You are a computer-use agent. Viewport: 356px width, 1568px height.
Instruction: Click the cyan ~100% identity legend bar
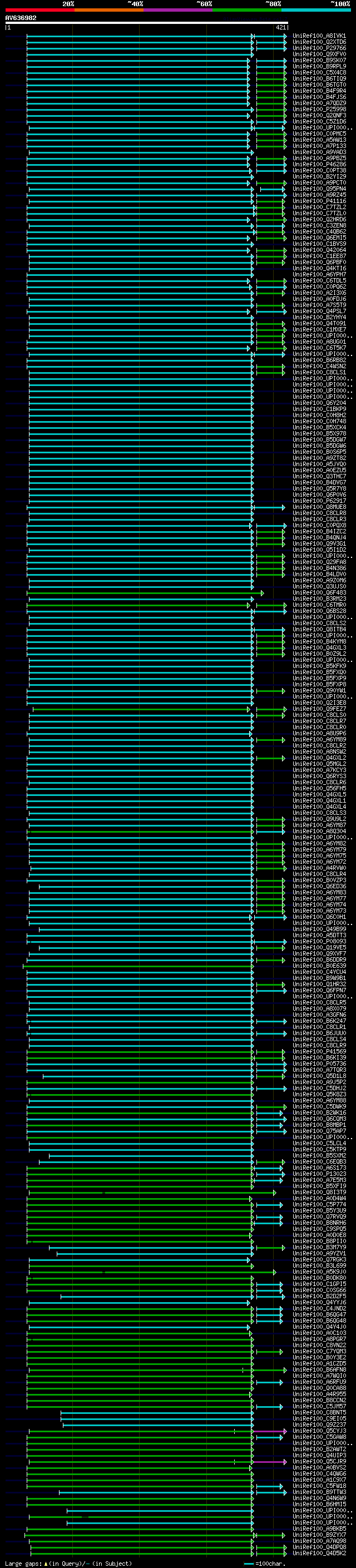pos(316,10)
